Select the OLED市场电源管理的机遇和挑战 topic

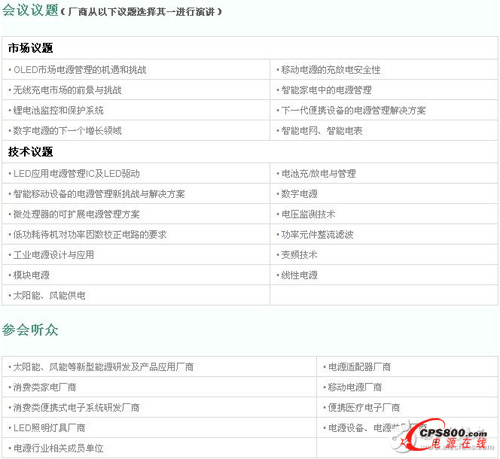(80, 70)
